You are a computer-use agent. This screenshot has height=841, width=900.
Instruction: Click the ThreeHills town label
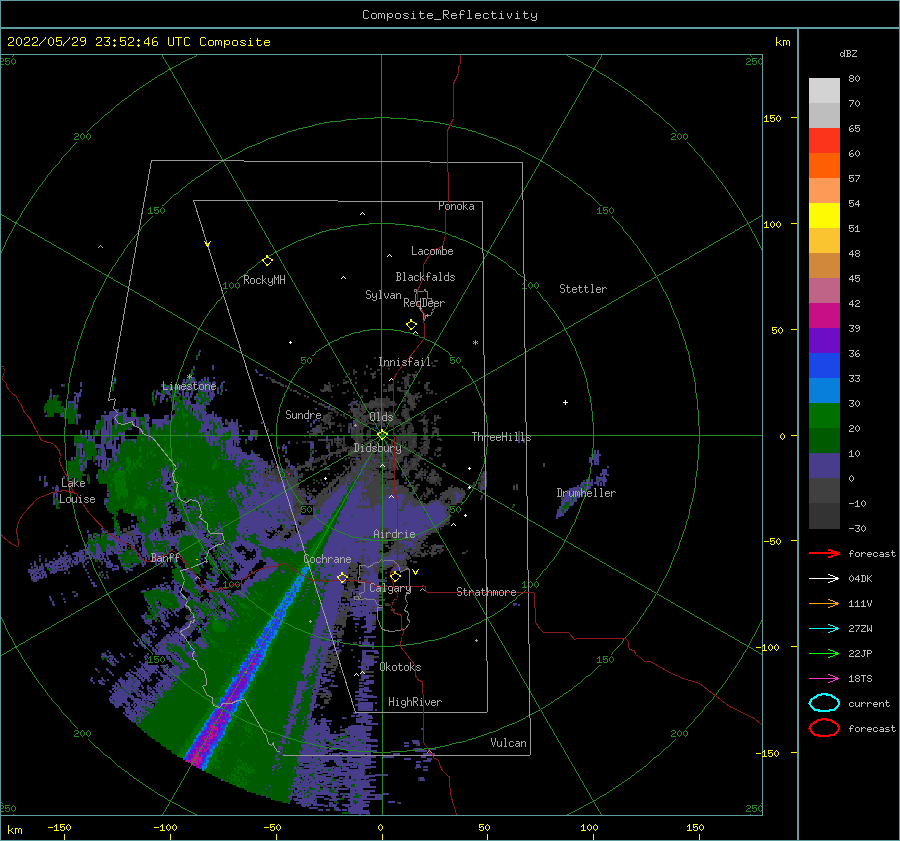click(501, 437)
